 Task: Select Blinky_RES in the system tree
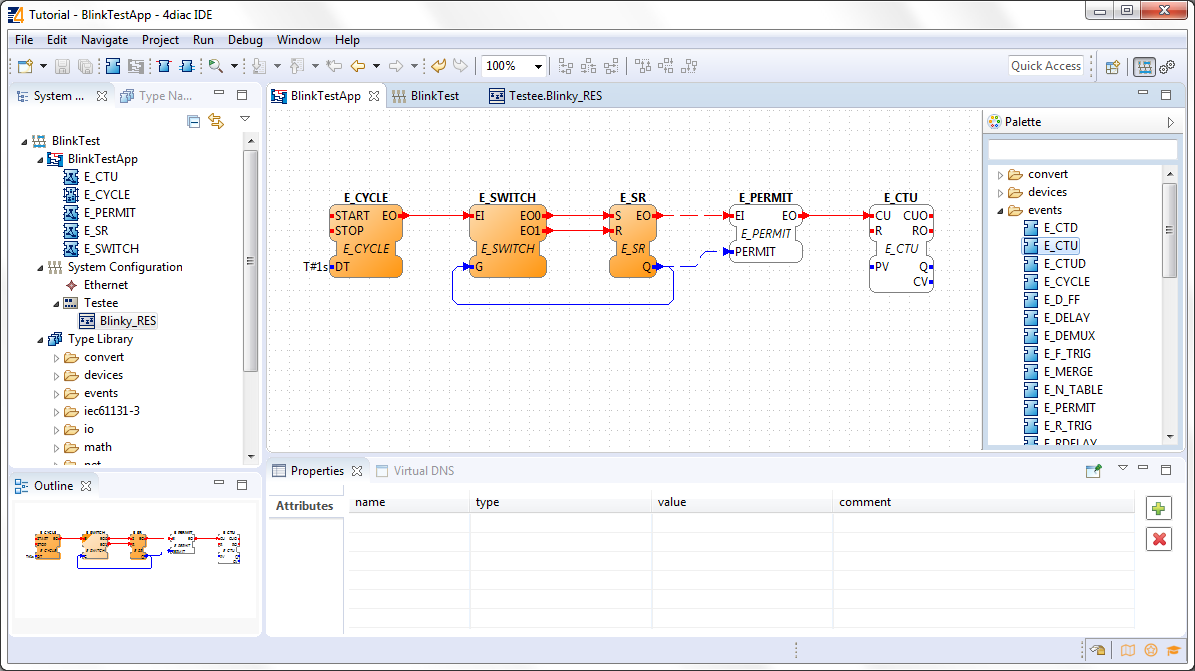[x=128, y=321]
